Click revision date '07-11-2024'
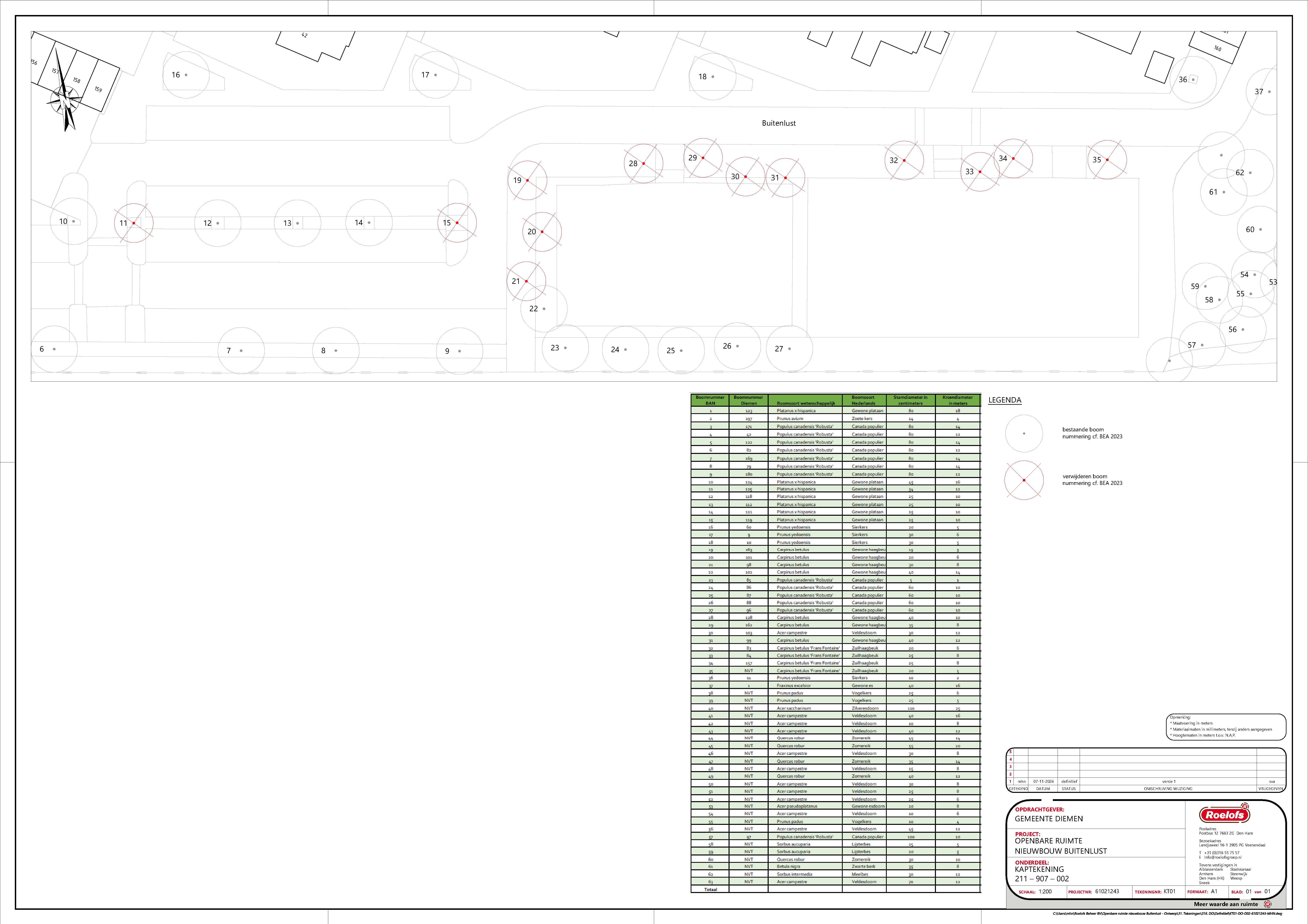Viewport: 1308px width, 924px height. click(1043, 782)
